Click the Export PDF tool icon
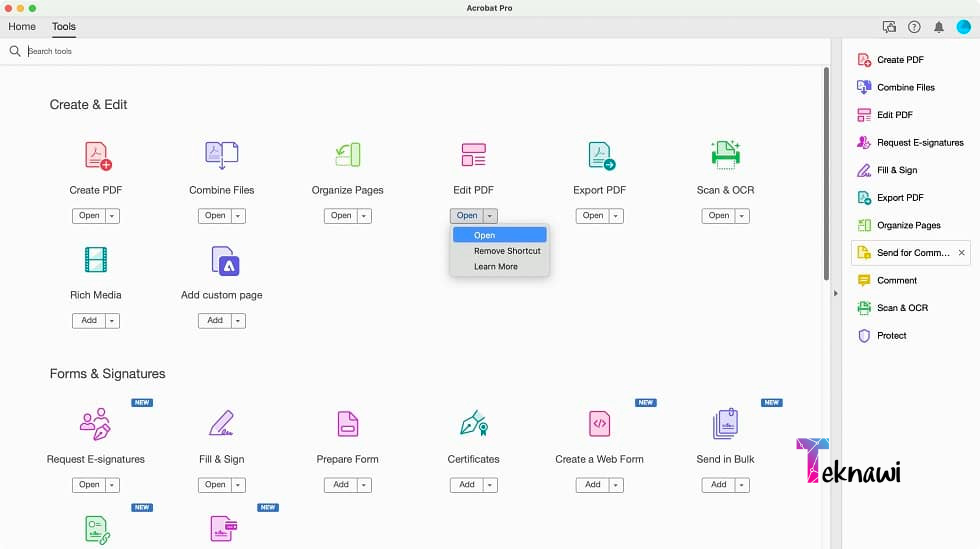 [601, 156]
